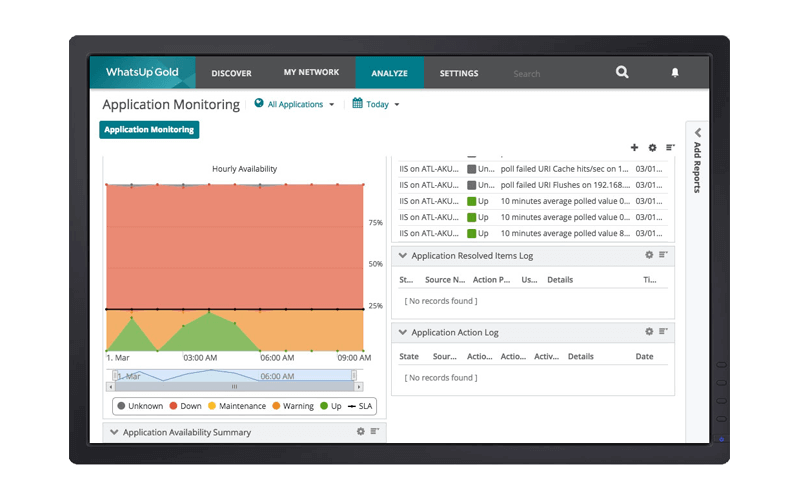Select row 'poll failed URI Cache hits/sec'
800x500 pixels.
[x=531, y=169]
